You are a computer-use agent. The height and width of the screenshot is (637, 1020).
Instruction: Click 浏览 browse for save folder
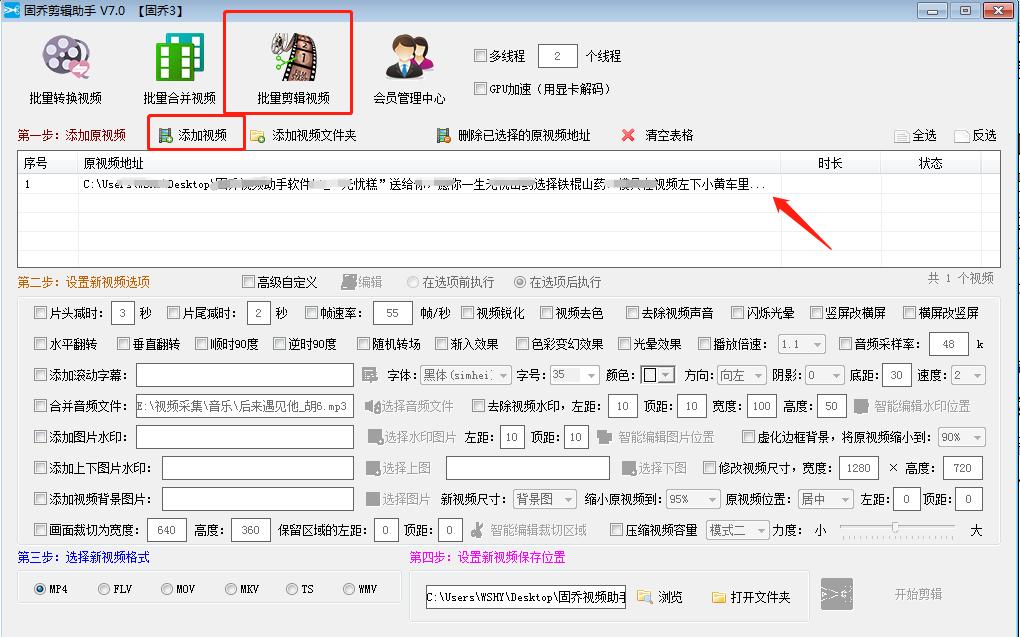point(660,597)
